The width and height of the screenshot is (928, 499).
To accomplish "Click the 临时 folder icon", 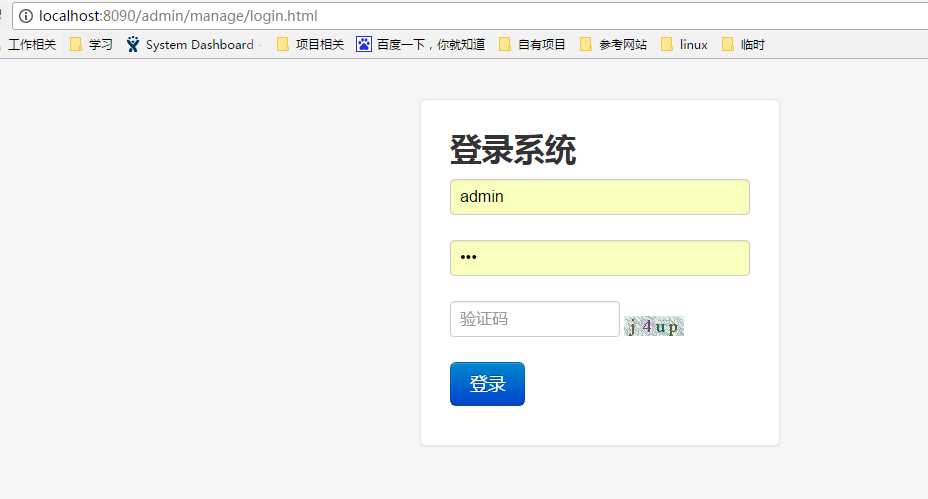I will click(x=728, y=44).
